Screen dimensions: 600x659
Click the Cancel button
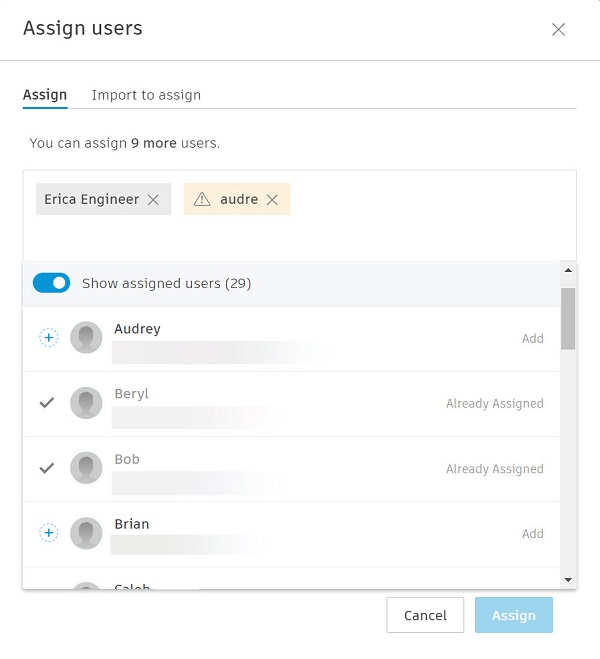click(x=425, y=615)
